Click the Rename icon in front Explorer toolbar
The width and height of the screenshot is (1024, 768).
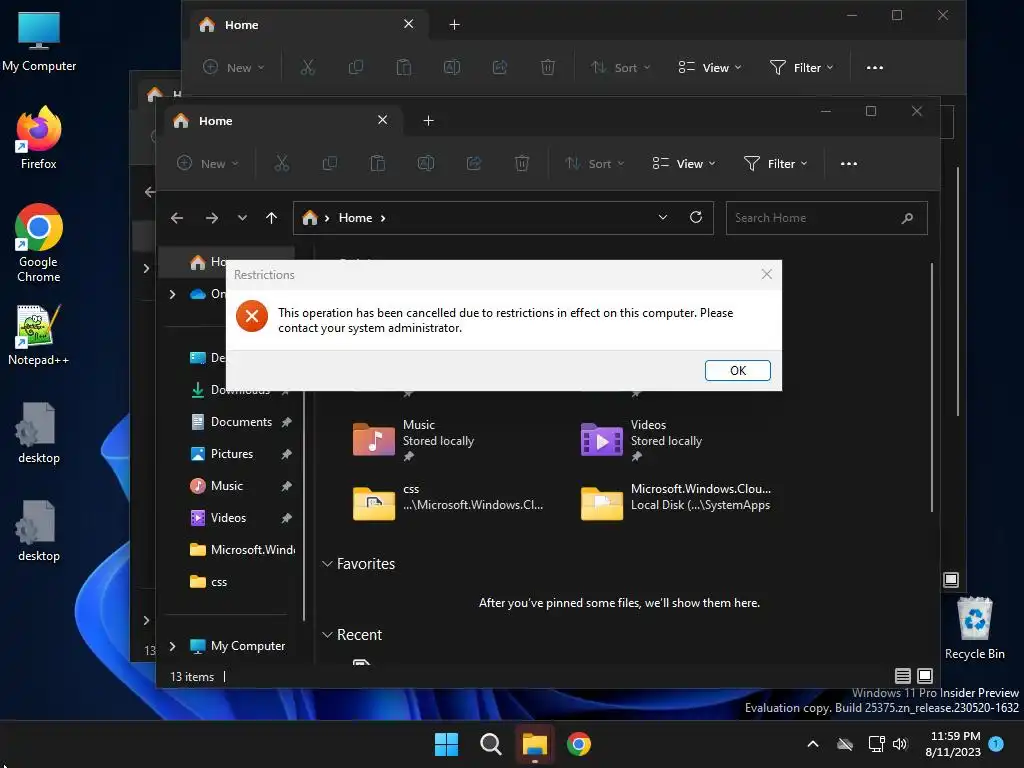pyautogui.click(x=426, y=163)
